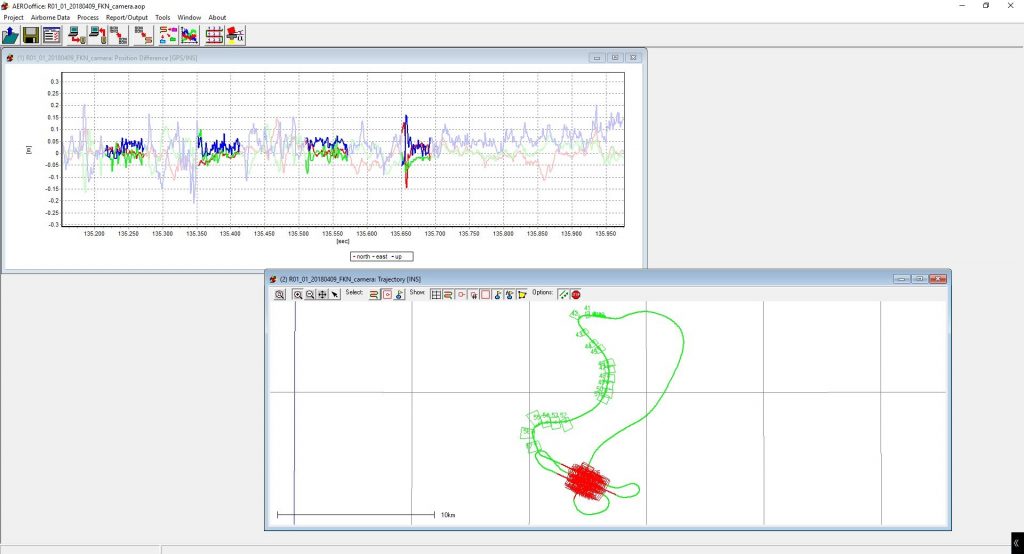Click the red sensor calibration alpha icon

point(235,35)
